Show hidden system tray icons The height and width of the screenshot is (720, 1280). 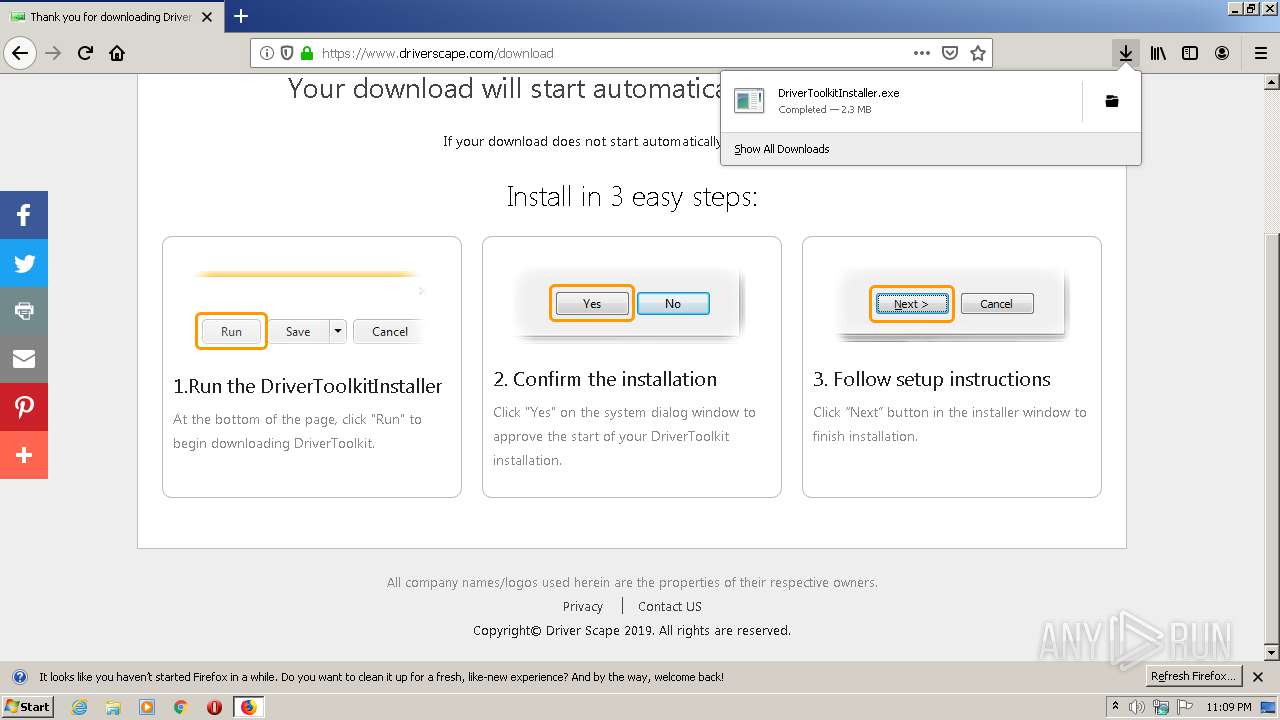coord(1115,707)
